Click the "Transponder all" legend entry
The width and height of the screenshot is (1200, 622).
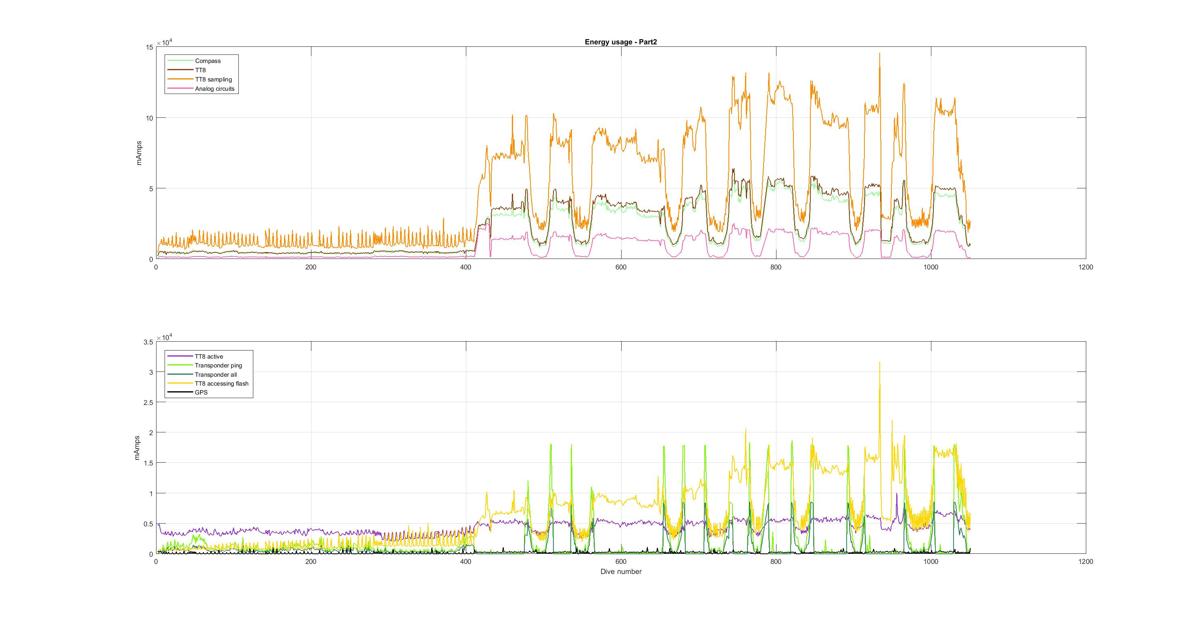point(216,374)
